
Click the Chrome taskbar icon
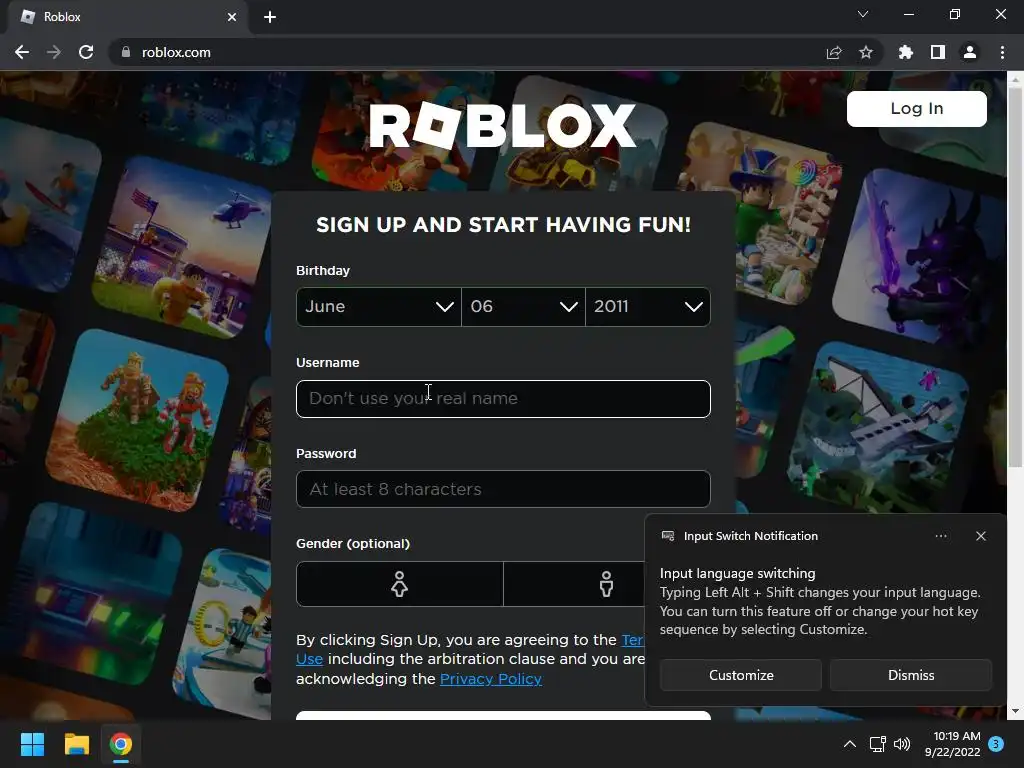pos(120,744)
